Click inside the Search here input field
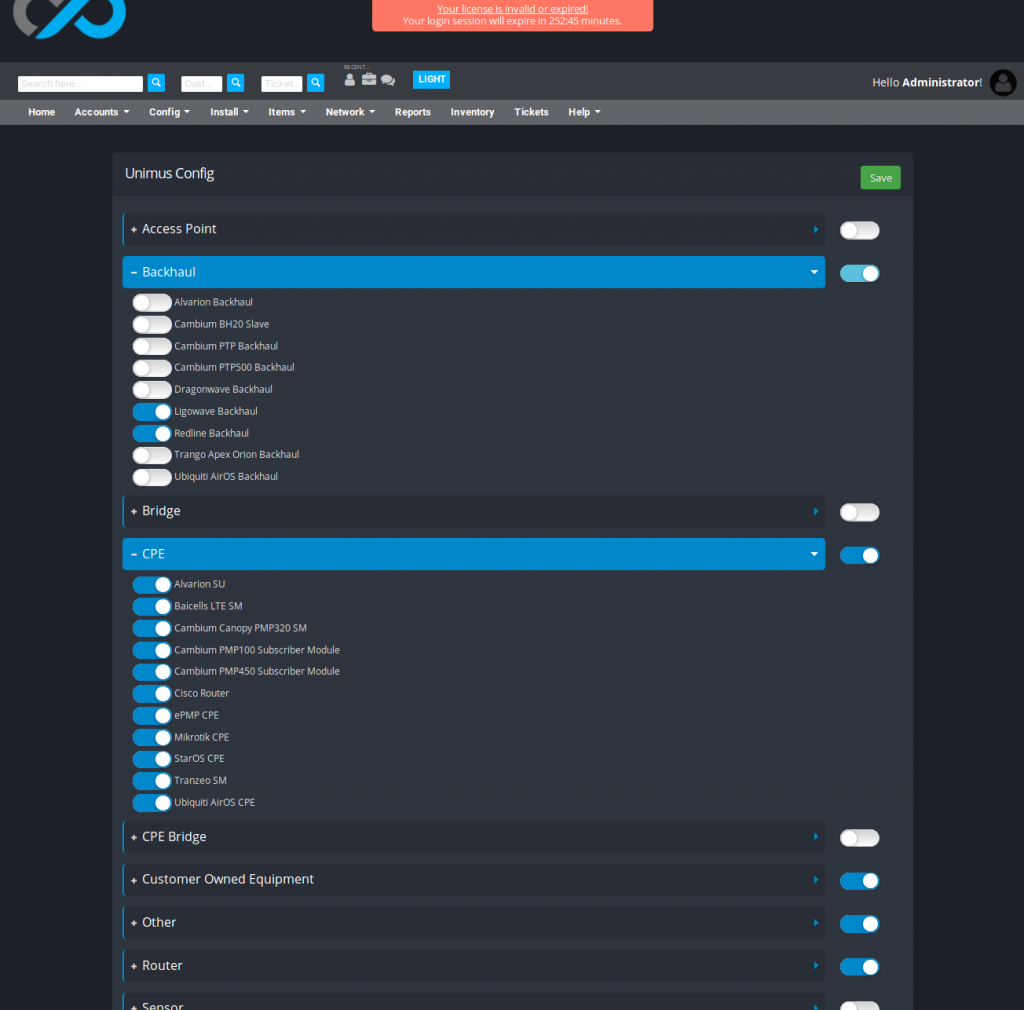The image size is (1024, 1010). pos(80,83)
